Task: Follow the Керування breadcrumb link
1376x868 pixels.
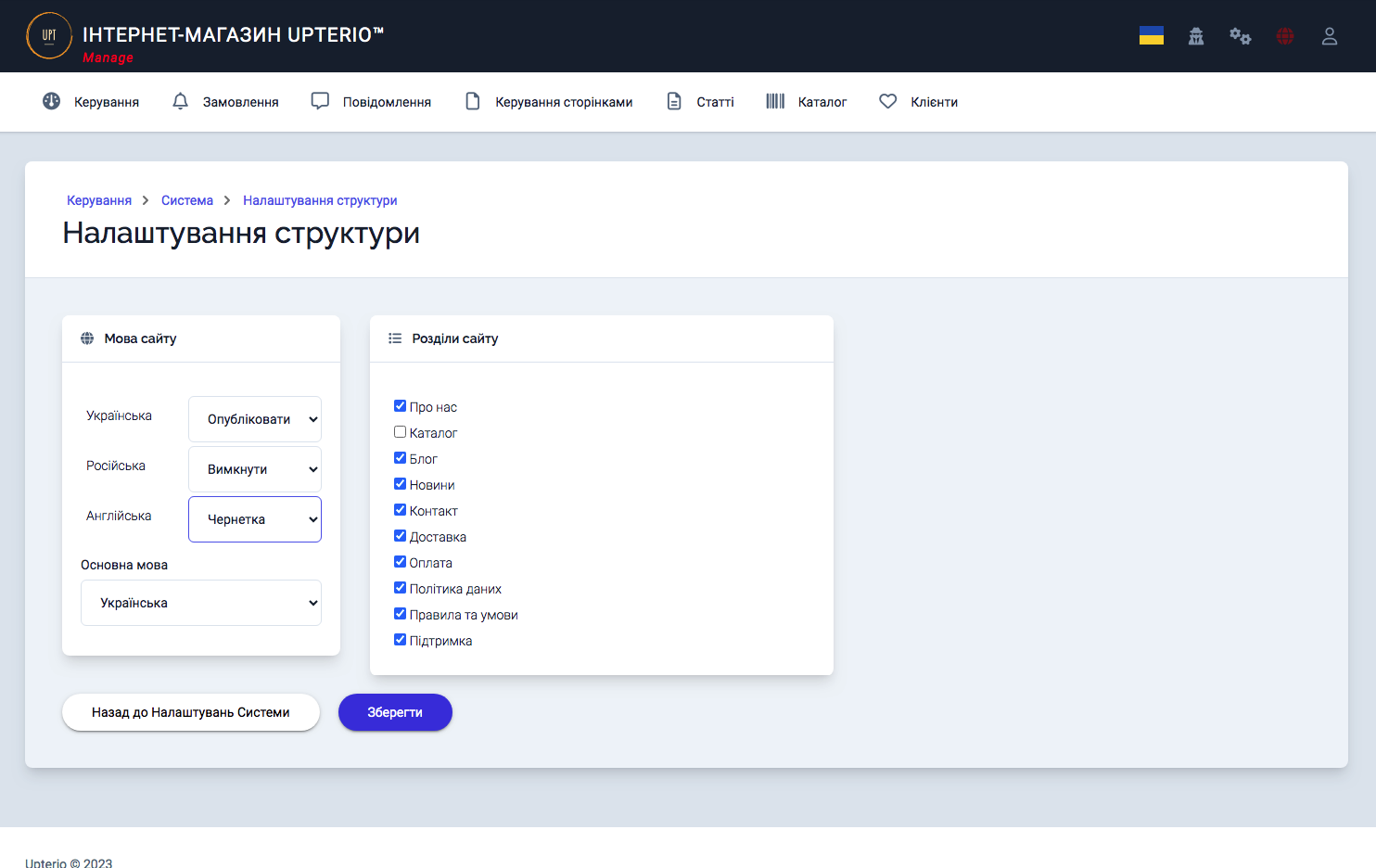Action: click(99, 200)
